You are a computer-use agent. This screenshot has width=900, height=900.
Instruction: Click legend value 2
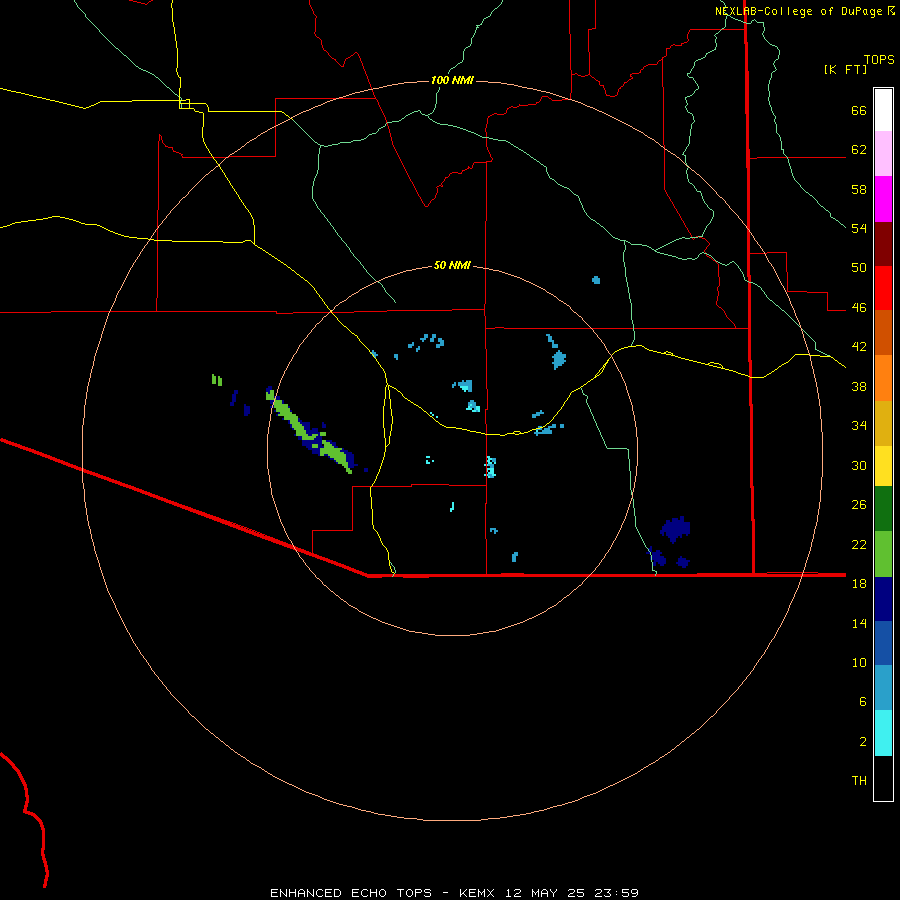pyautogui.click(x=863, y=742)
